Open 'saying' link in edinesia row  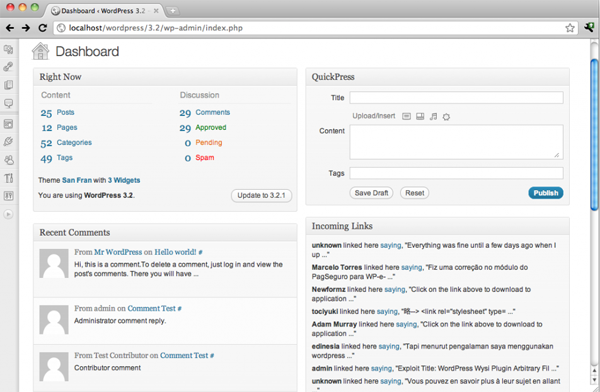pos(389,346)
